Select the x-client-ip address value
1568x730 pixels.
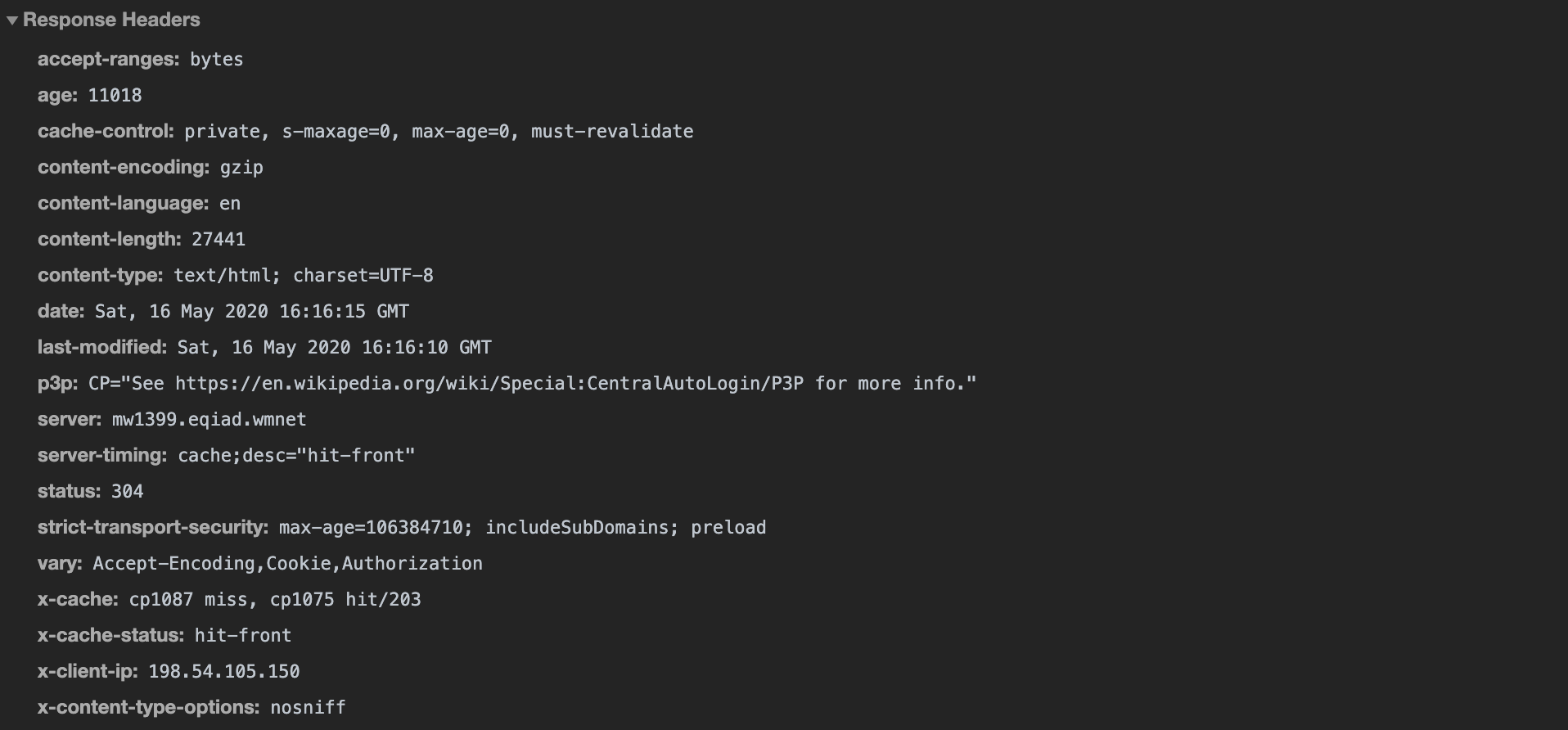click(224, 672)
